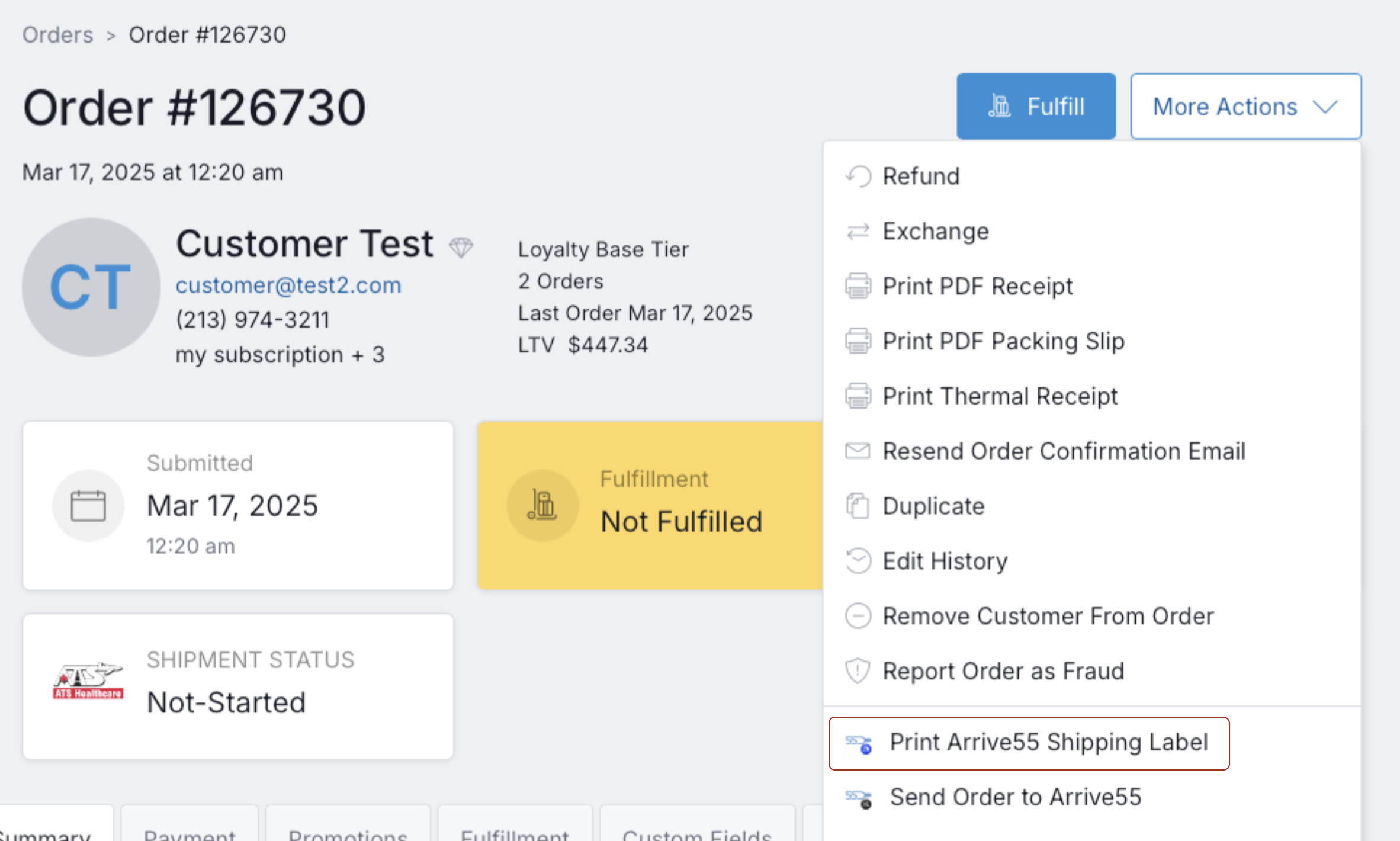Choose Print Thermal Receipt option

[x=1000, y=396]
